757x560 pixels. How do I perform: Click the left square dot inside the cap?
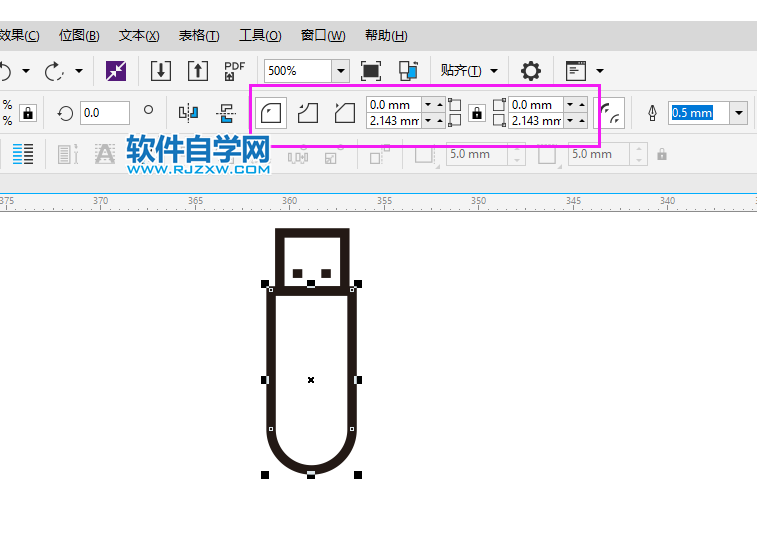[297, 274]
